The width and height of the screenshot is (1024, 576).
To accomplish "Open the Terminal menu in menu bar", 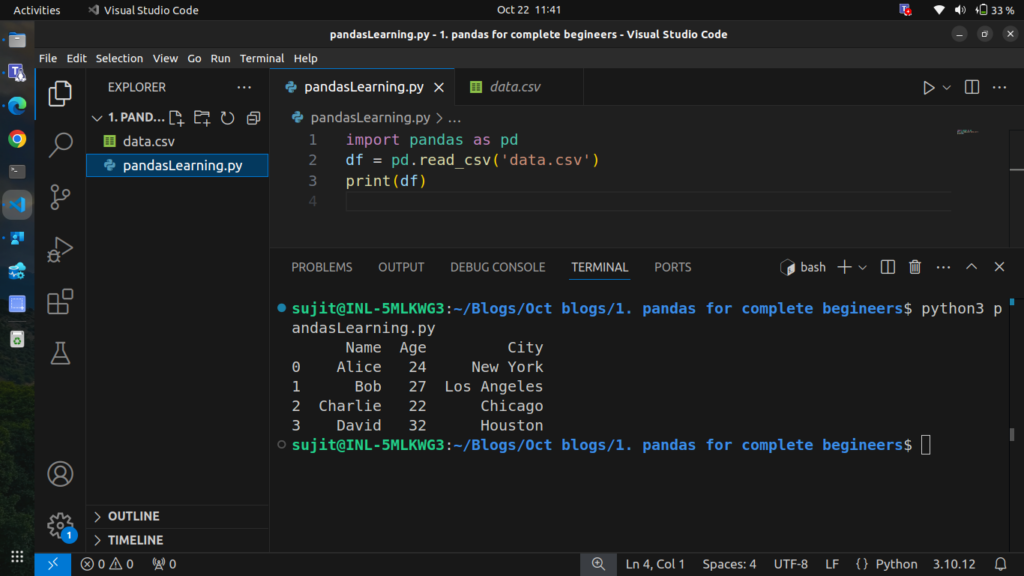I will pyautogui.click(x=261, y=58).
